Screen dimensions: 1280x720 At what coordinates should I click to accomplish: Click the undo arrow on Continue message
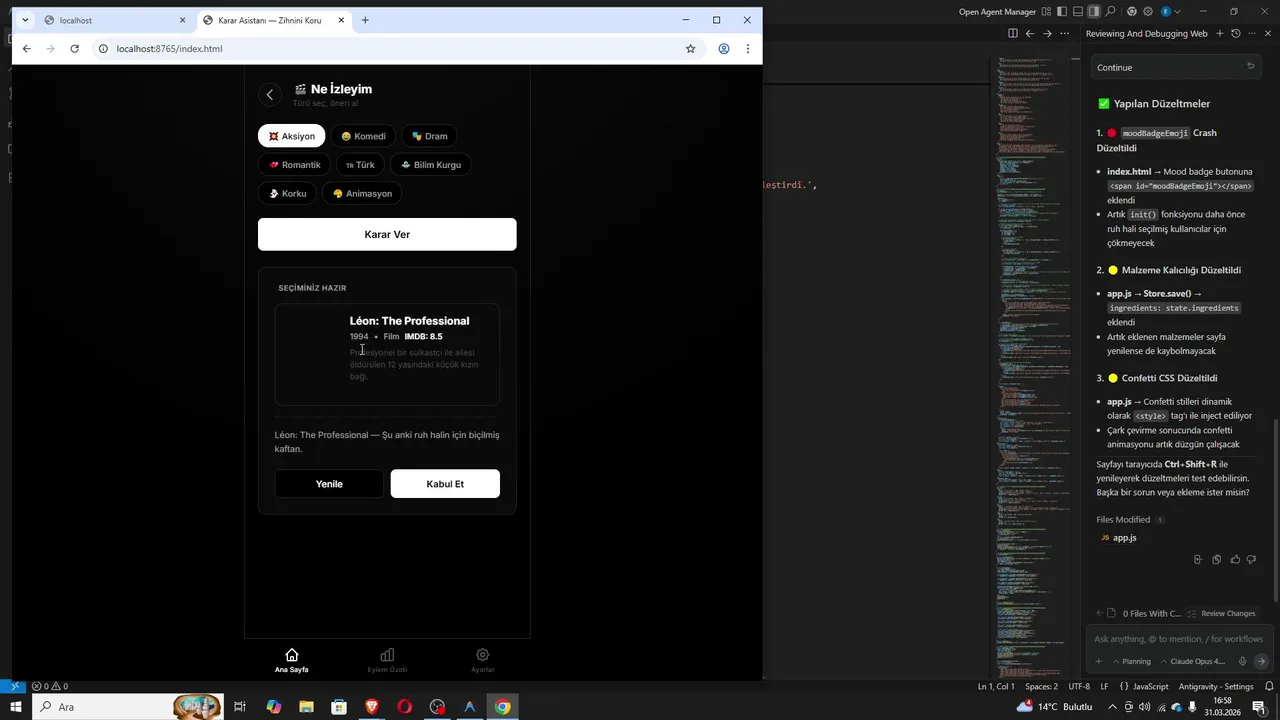[1250, 66]
